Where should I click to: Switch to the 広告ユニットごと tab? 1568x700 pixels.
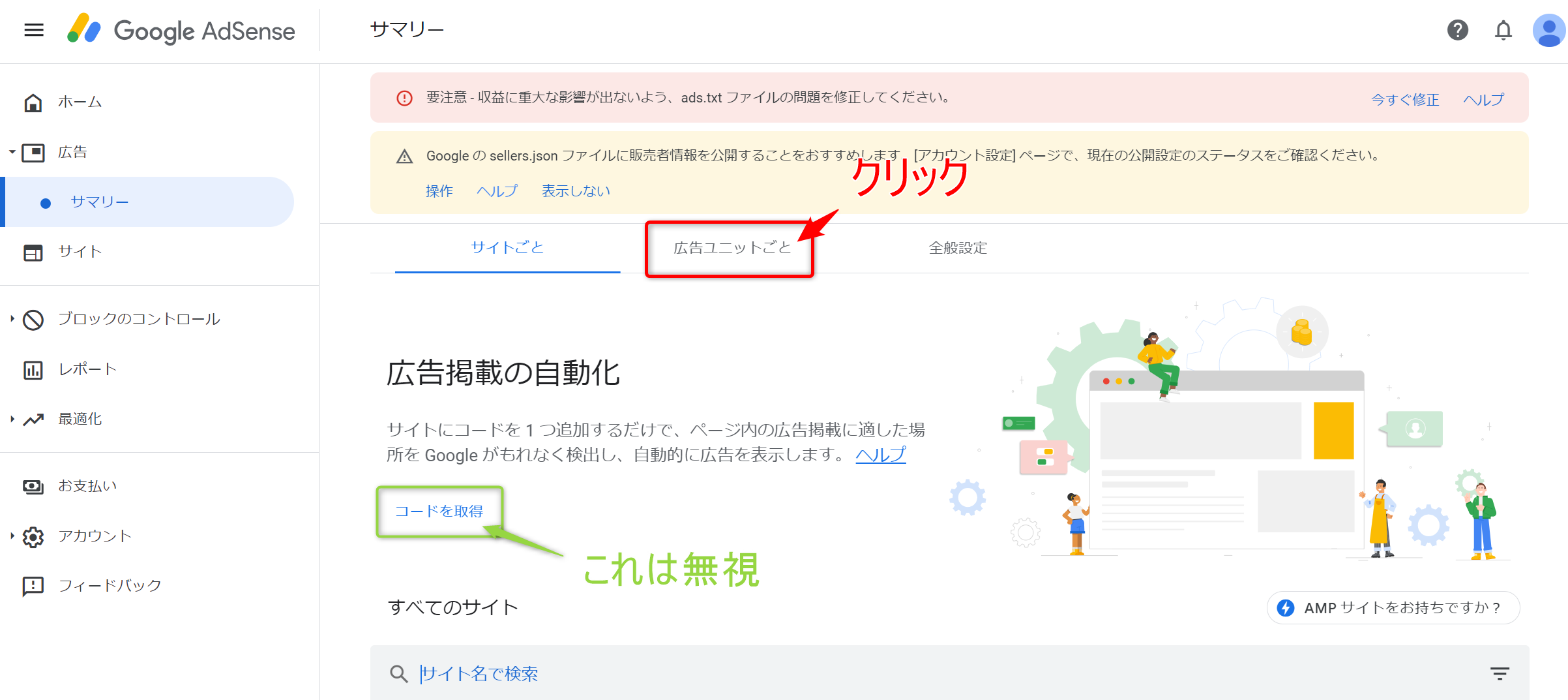pyautogui.click(x=732, y=248)
